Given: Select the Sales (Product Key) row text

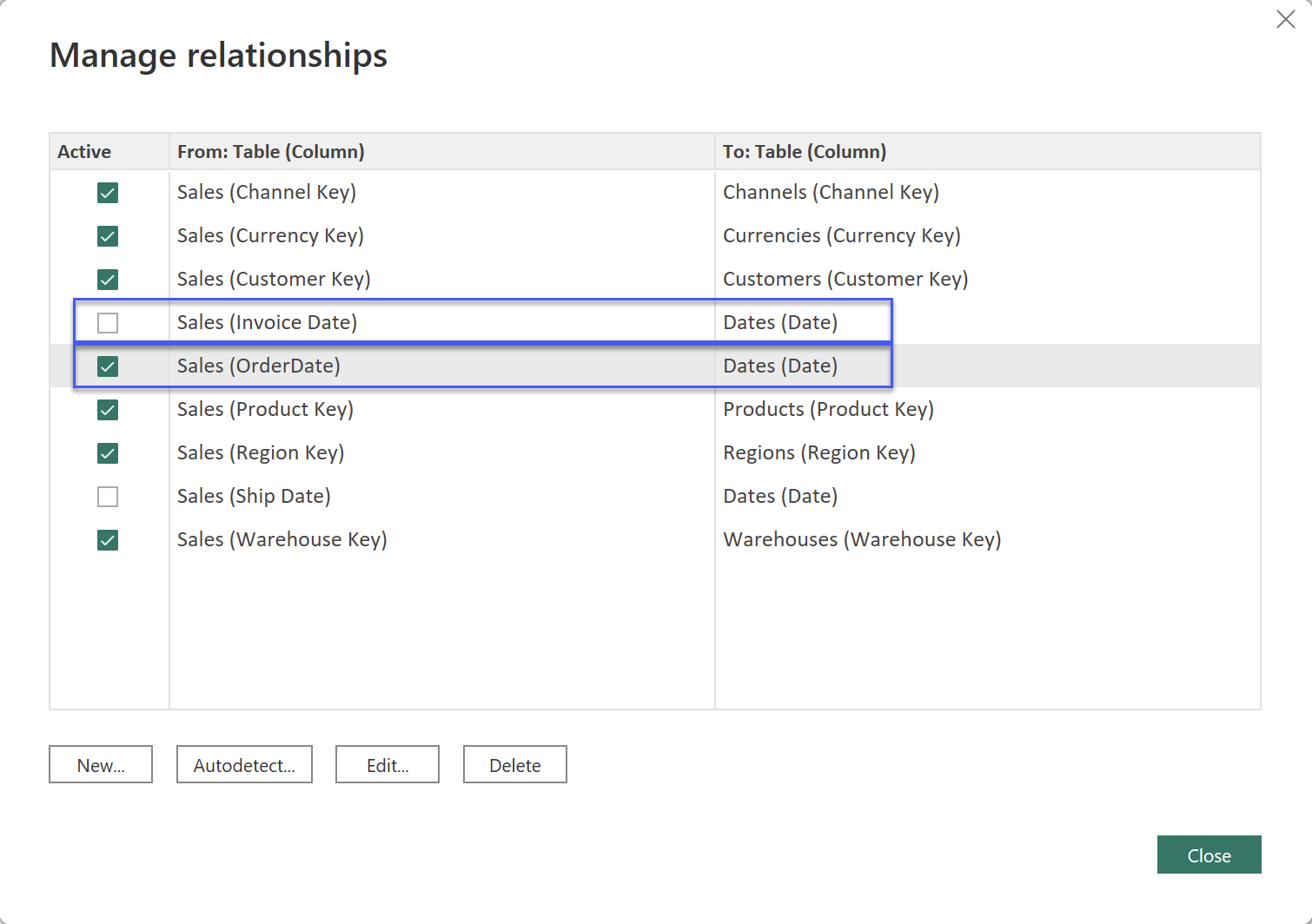Looking at the screenshot, I should tap(265, 409).
